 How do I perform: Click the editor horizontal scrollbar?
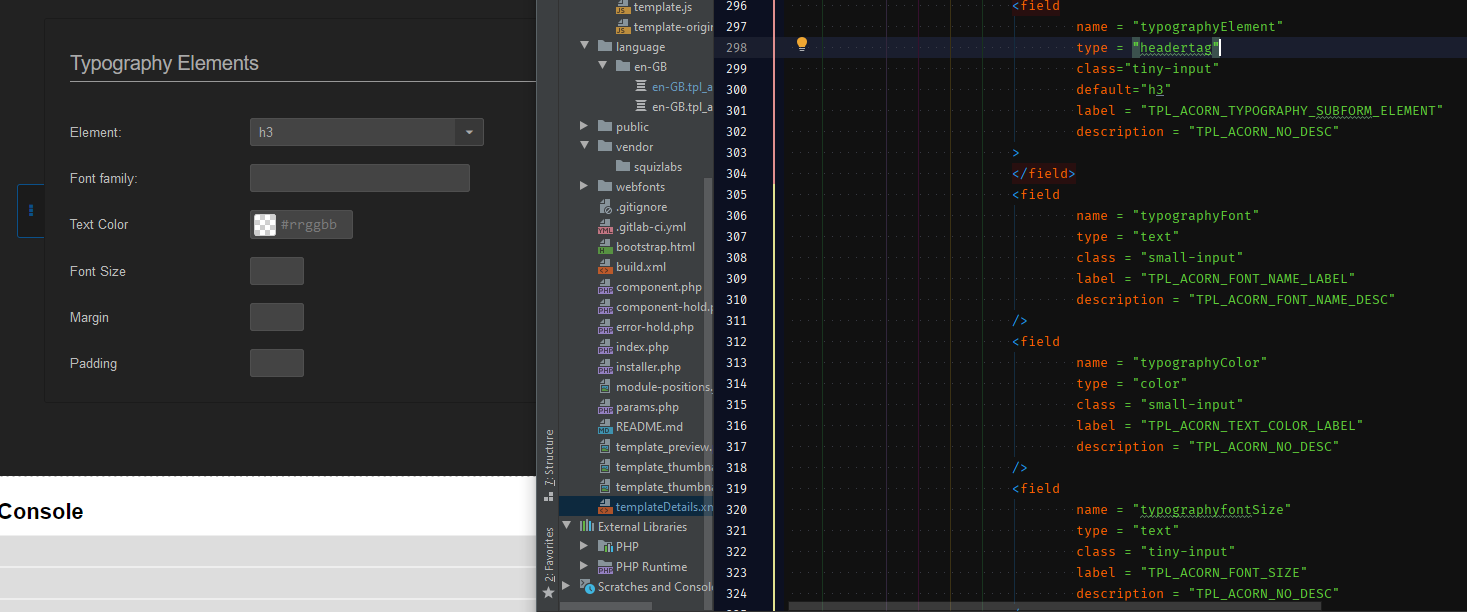pyautogui.click(x=1055, y=605)
